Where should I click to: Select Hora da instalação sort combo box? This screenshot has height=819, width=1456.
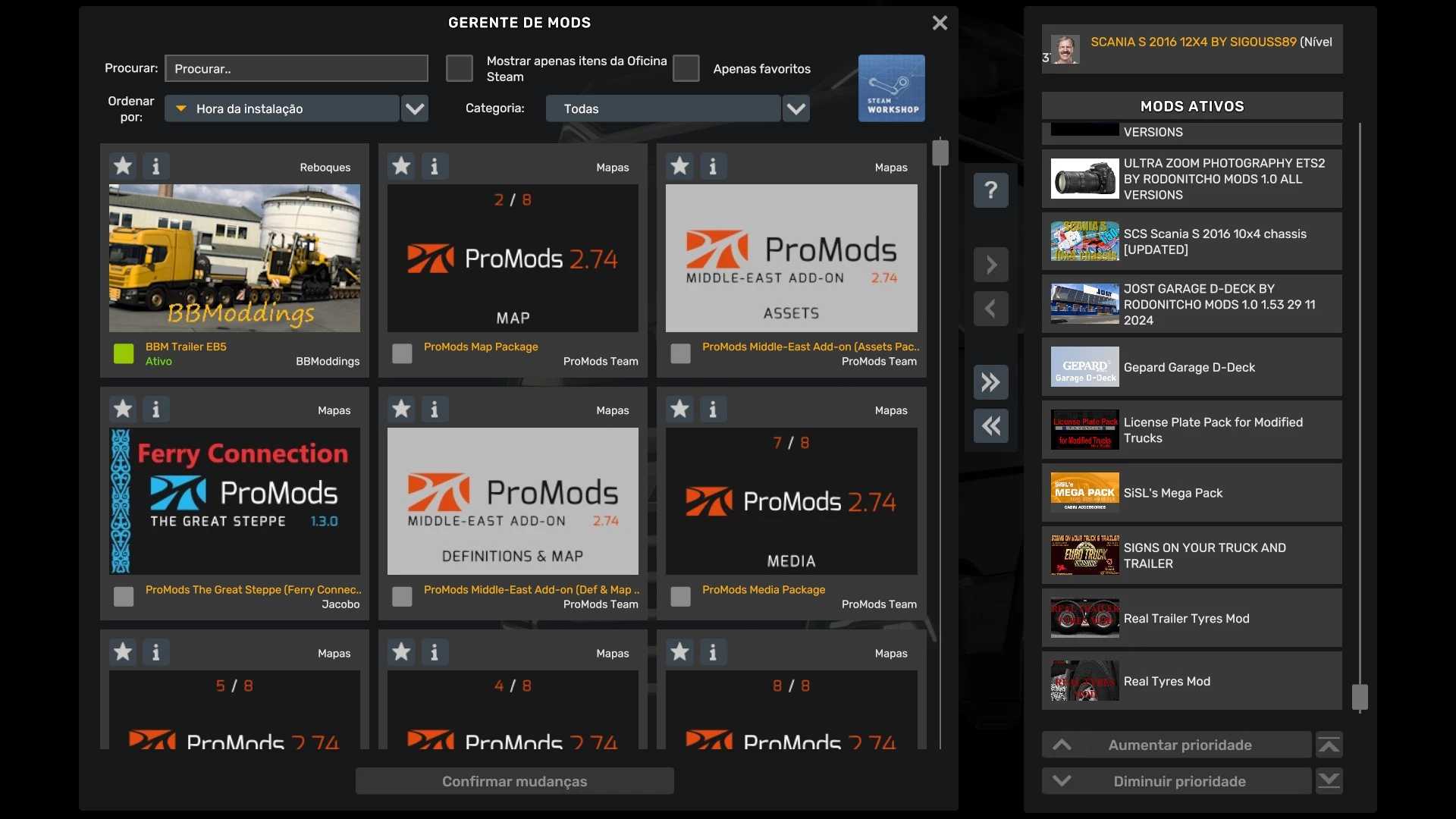pyautogui.click(x=282, y=109)
